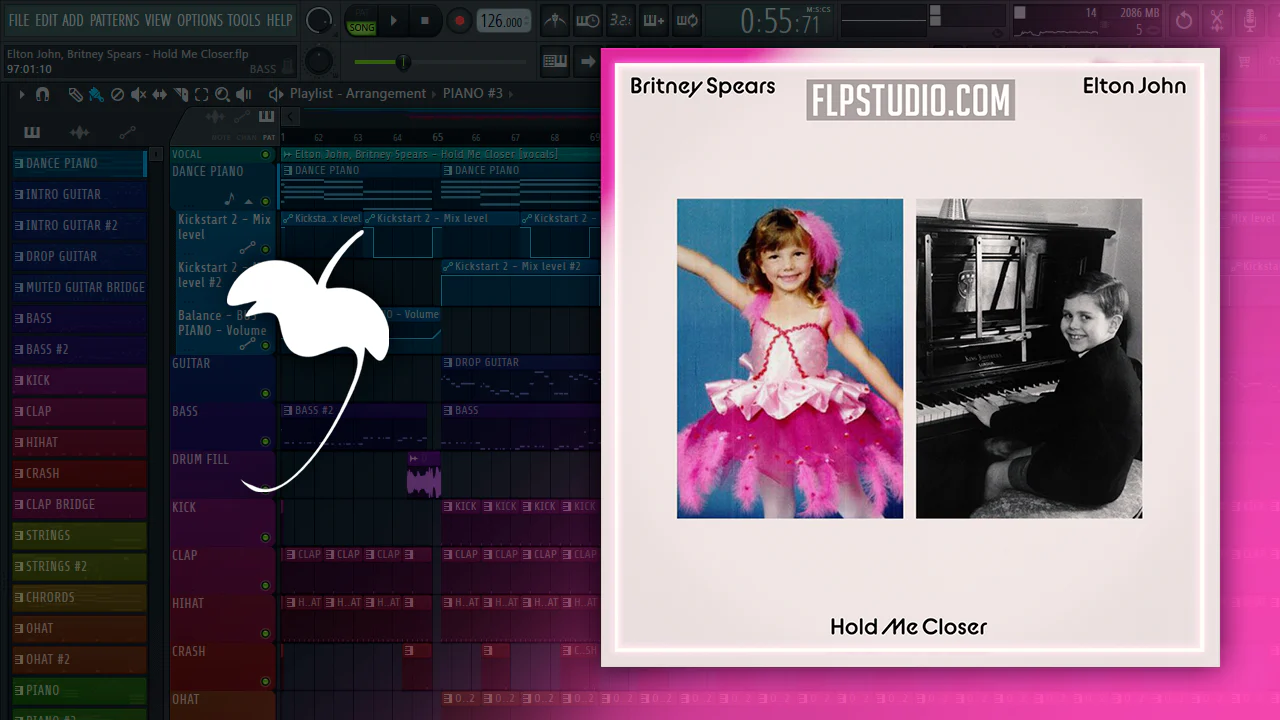Toggle the metronome icon
This screenshot has height=720, width=1280.
(x=555, y=20)
